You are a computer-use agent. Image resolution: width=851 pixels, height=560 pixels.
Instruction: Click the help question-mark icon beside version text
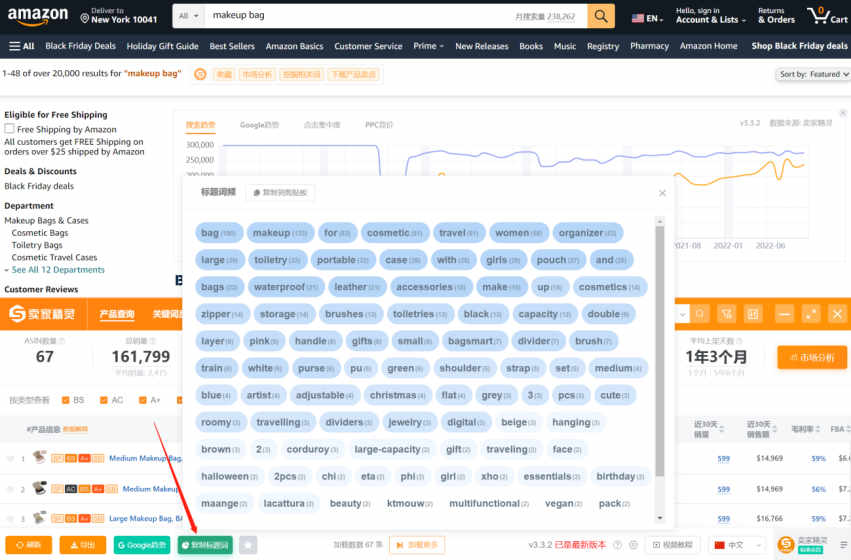coord(617,545)
